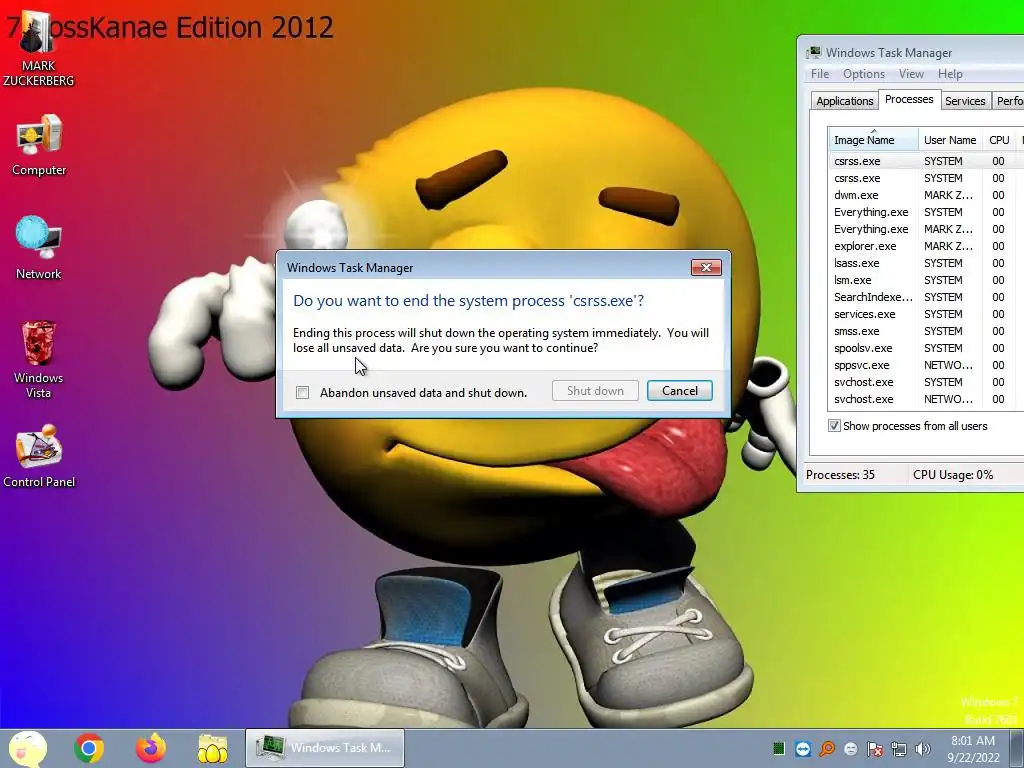
Task: Check Abandon unsaved data and shut down
Action: [302, 392]
